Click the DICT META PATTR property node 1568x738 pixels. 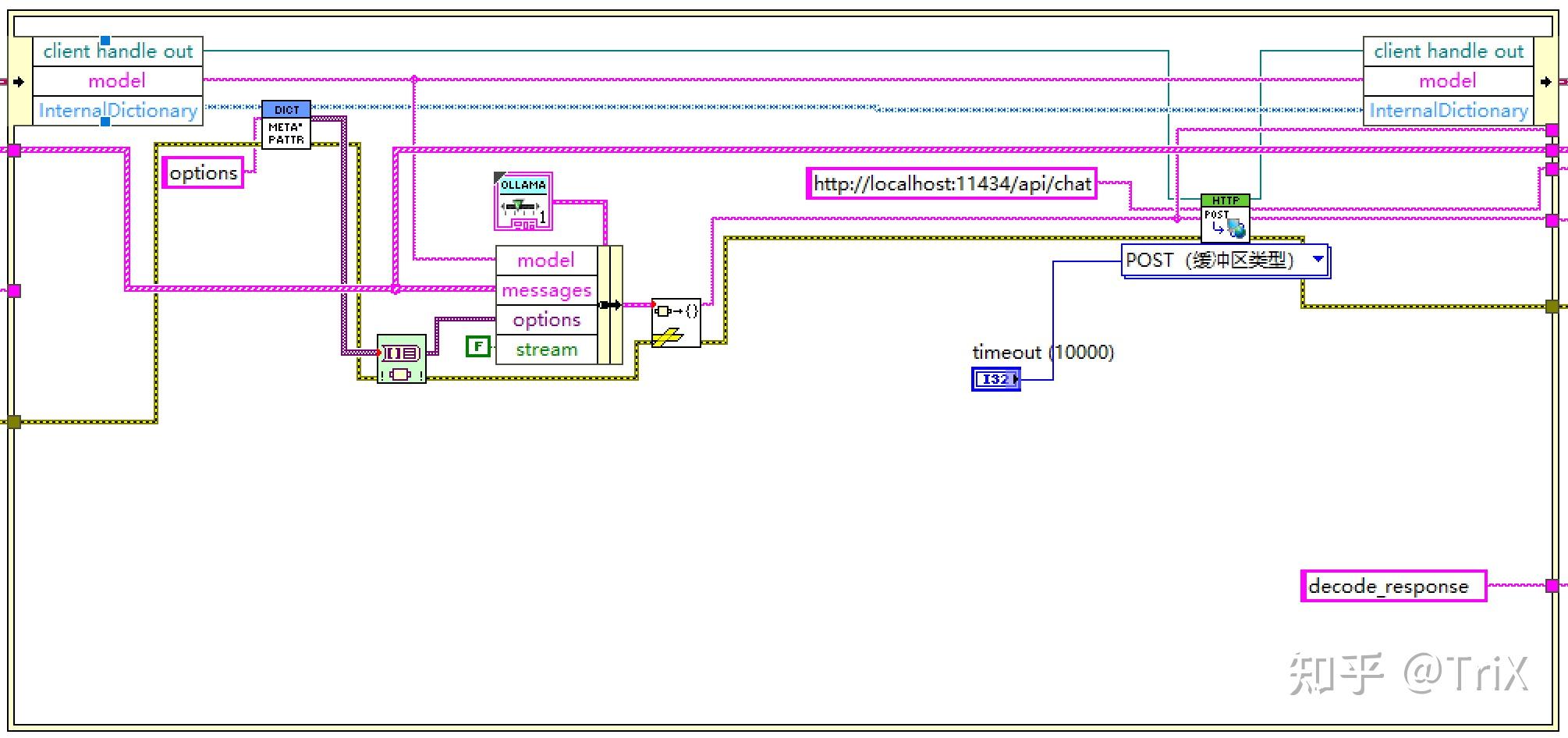click(x=286, y=123)
